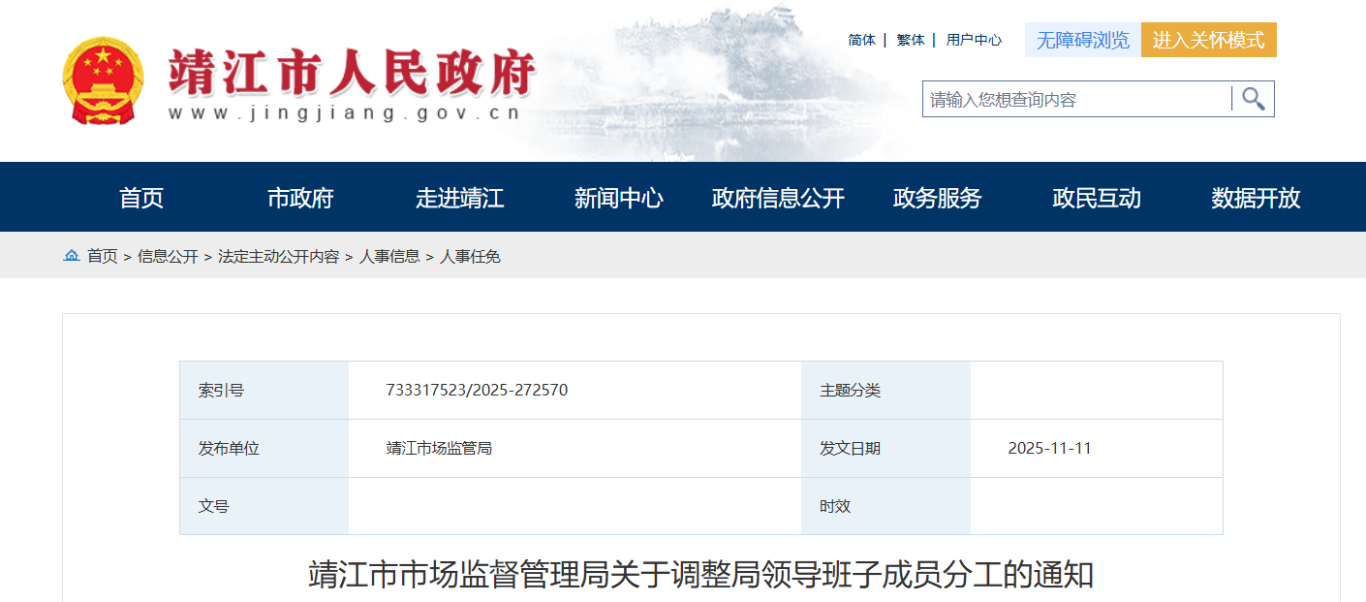Click 信息公开 breadcrumb link
This screenshot has height=602, width=1366.
coord(168,257)
